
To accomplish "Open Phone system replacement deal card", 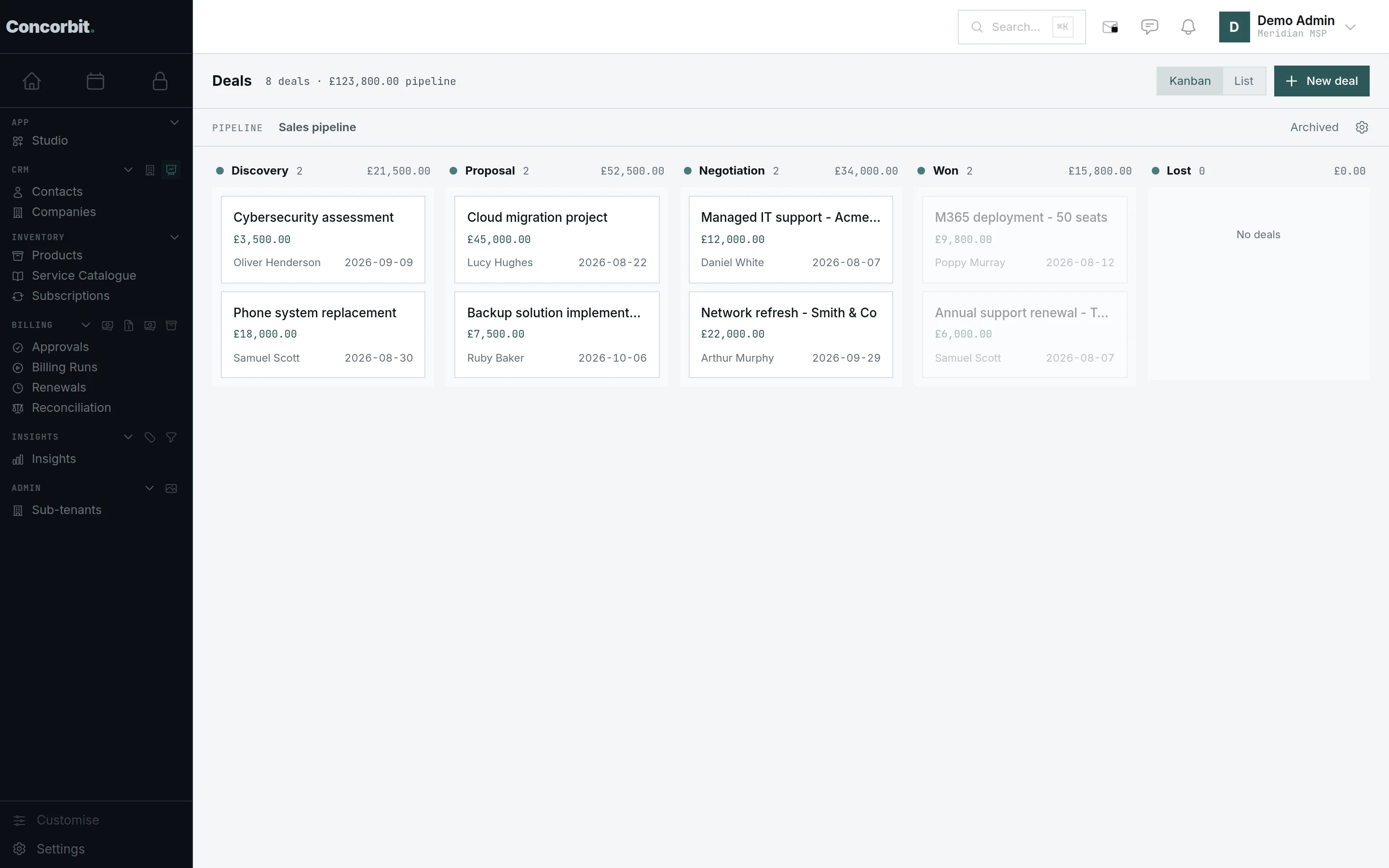I will coord(323,335).
